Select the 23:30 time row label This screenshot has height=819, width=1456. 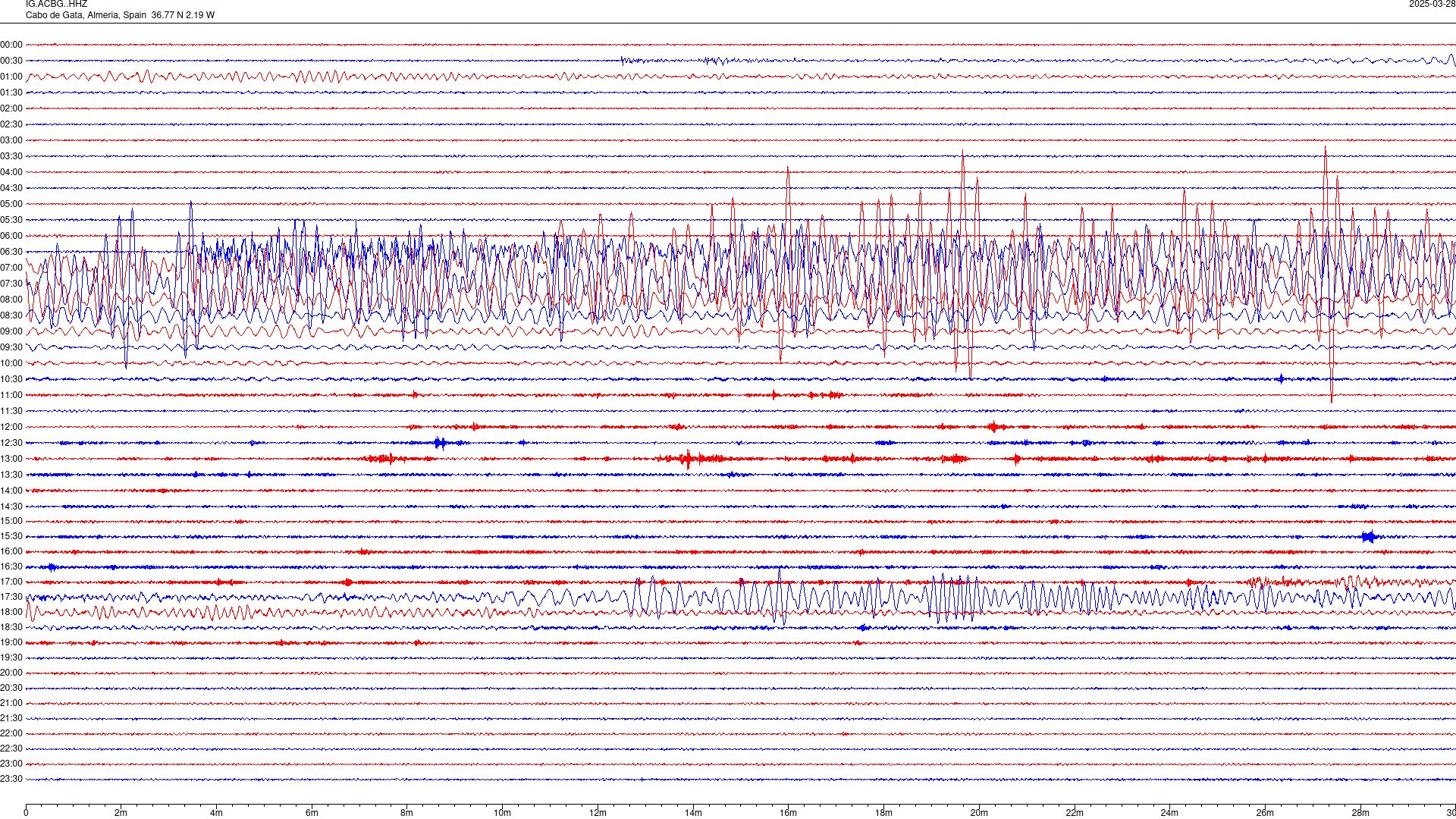pos(11,779)
